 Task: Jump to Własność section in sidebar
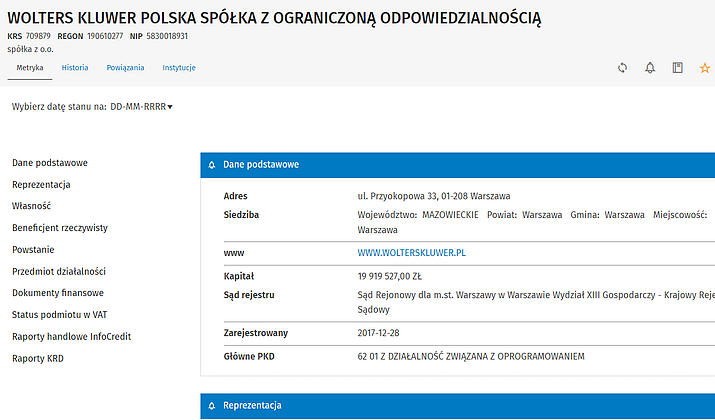pos(31,206)
